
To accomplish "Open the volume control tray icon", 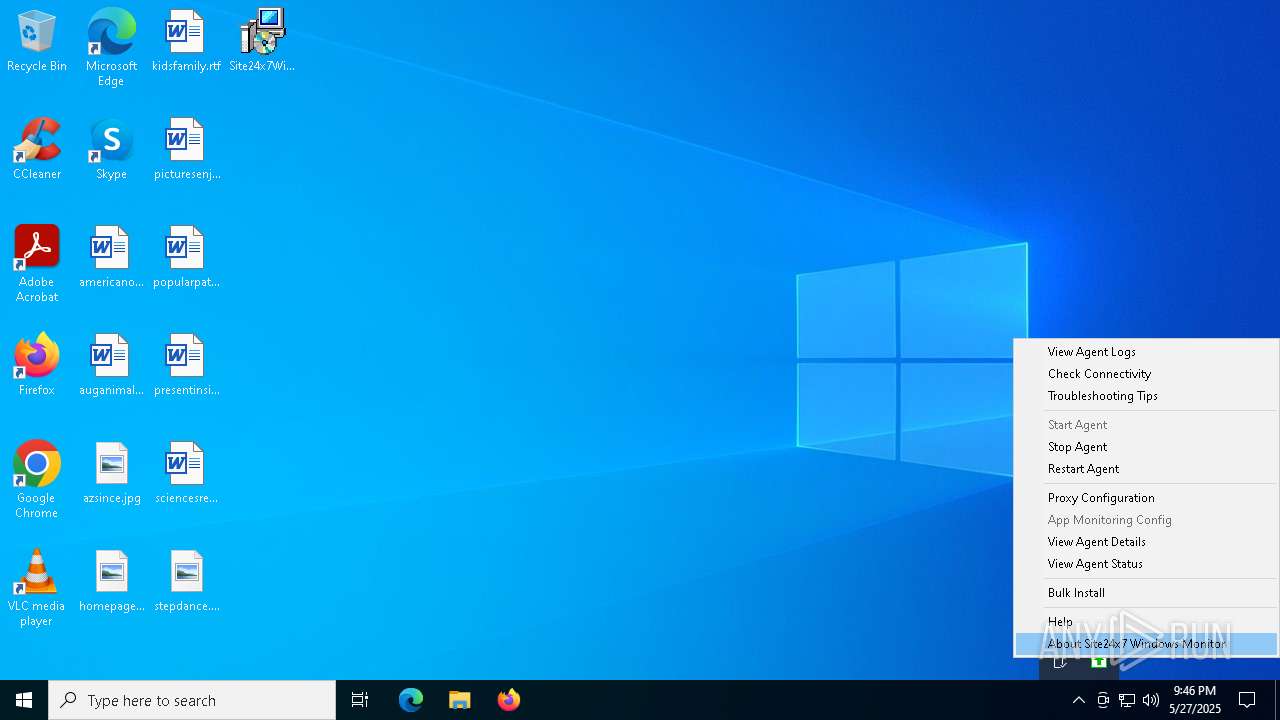I will (1151, 700).
